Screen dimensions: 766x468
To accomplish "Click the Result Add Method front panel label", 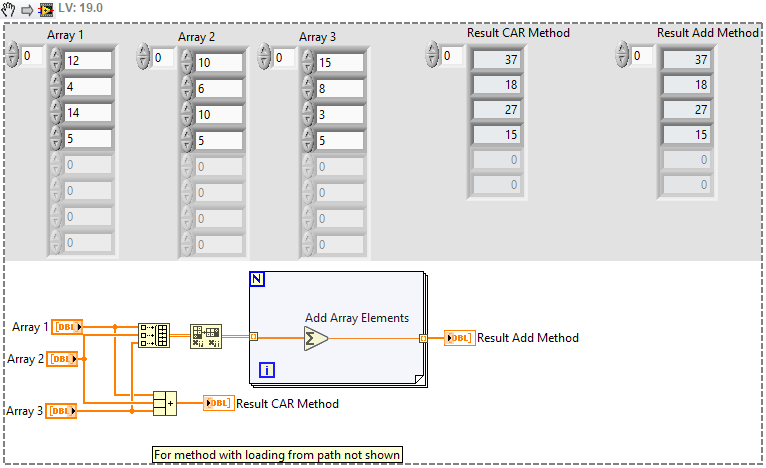I will click(708, 33).
